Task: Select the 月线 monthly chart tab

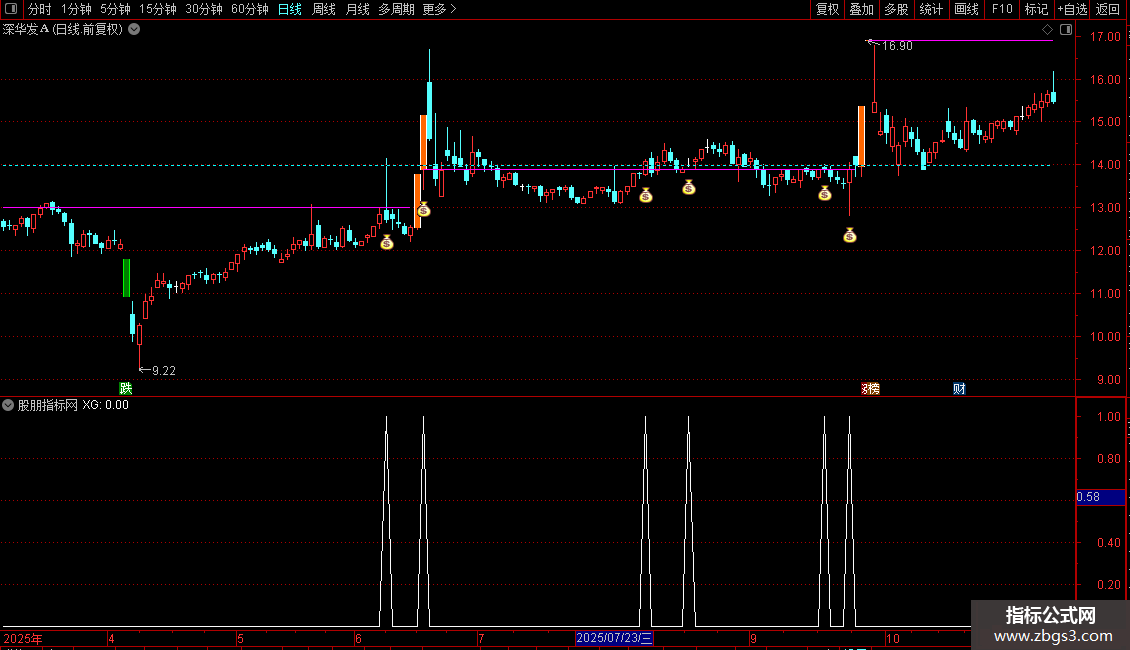Action: click(x=357, y=9)
